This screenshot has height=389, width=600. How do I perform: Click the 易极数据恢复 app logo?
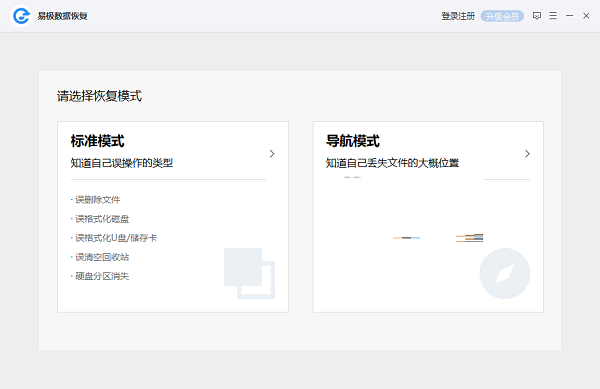21,16
